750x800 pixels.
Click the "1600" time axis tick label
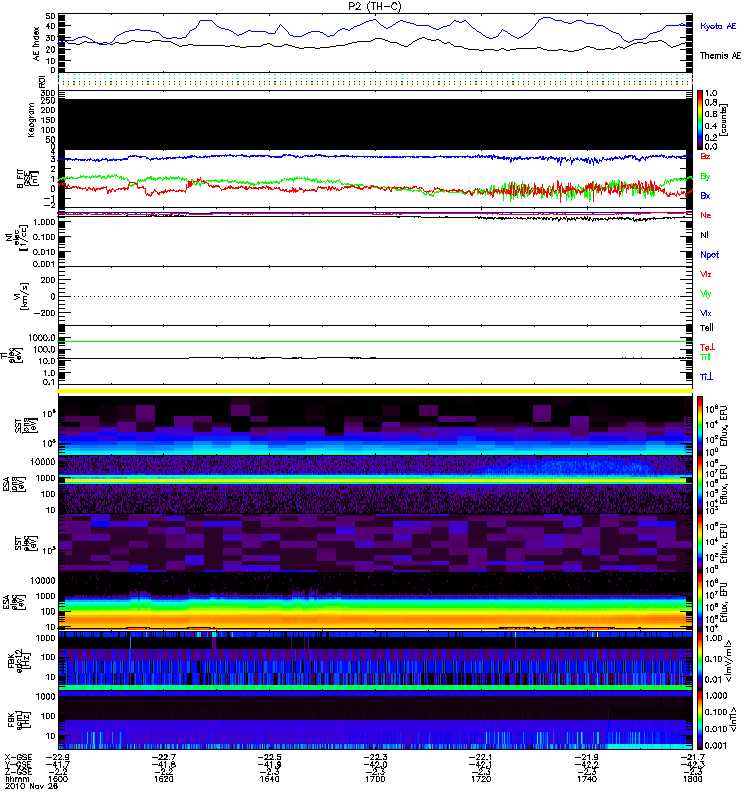point(58,779)
